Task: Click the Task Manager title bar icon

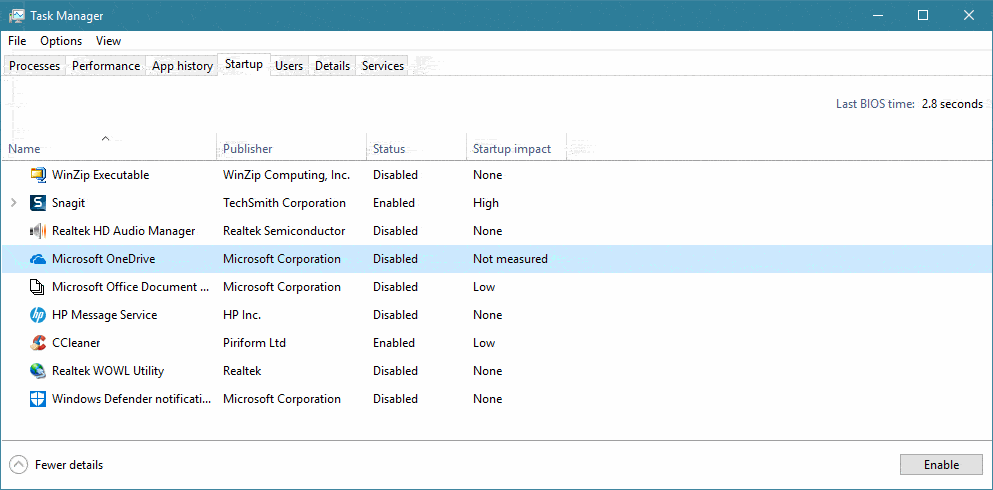Action: pyautogui.click(x=17, y=15)
